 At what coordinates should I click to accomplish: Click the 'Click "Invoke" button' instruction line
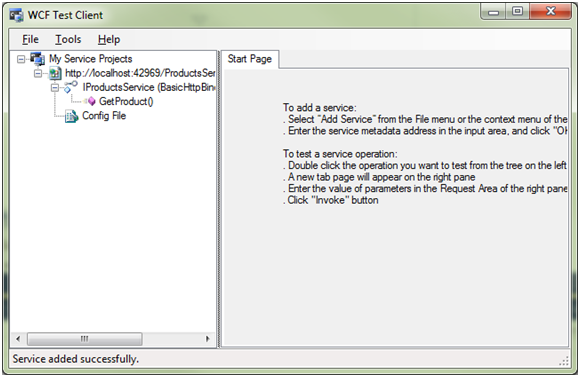[331, 200]
